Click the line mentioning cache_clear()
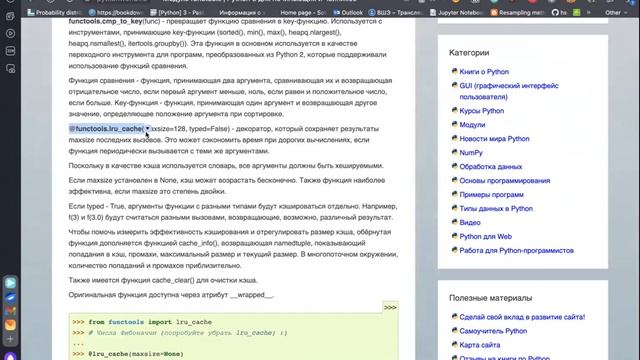 pos(163,280)
